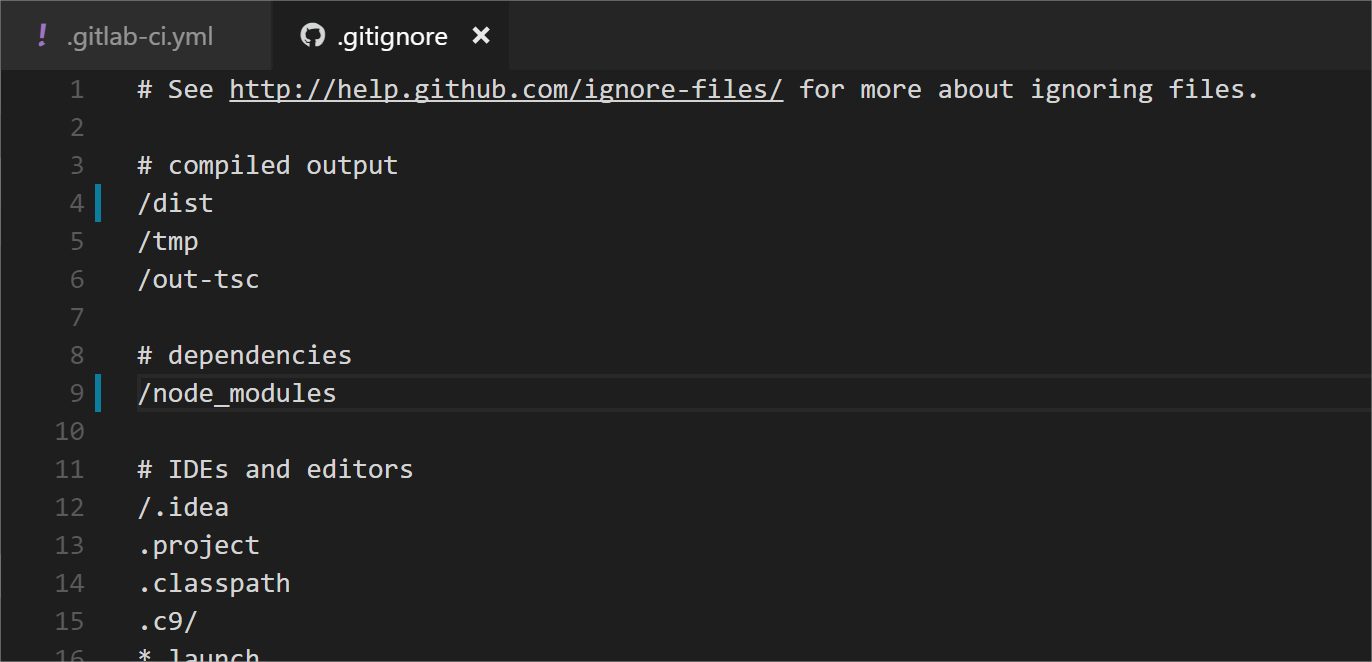The image size is (1372, 662).
Task: Click the /node_modules line
Action: pos(237,394)
